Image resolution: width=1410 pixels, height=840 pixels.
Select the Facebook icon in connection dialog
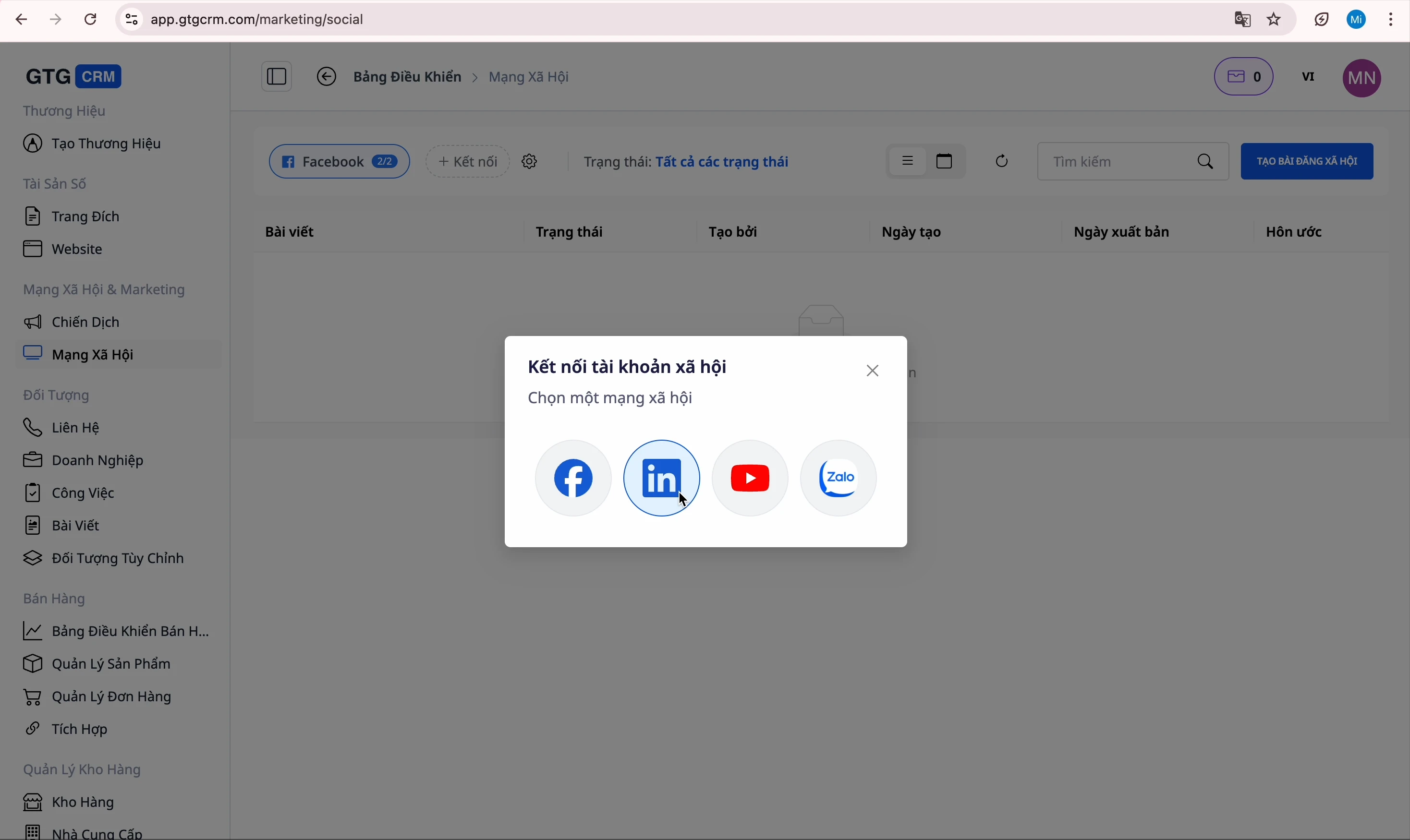coord(572,477)
